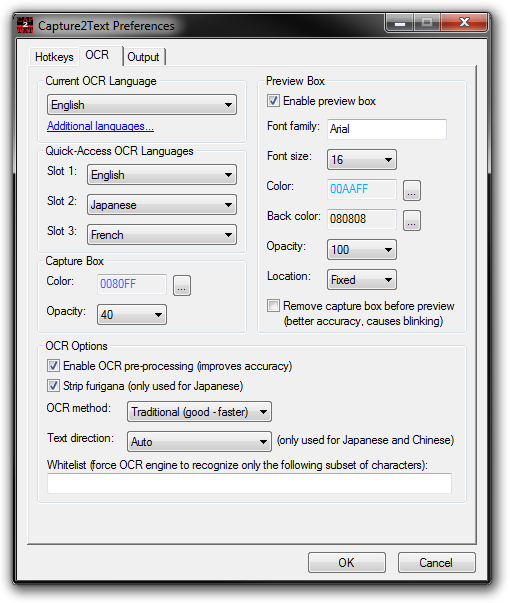Screen dimensions: 510x603
Task: Toggle the Strip furigana checkbox
Action: tap(53, 386)
